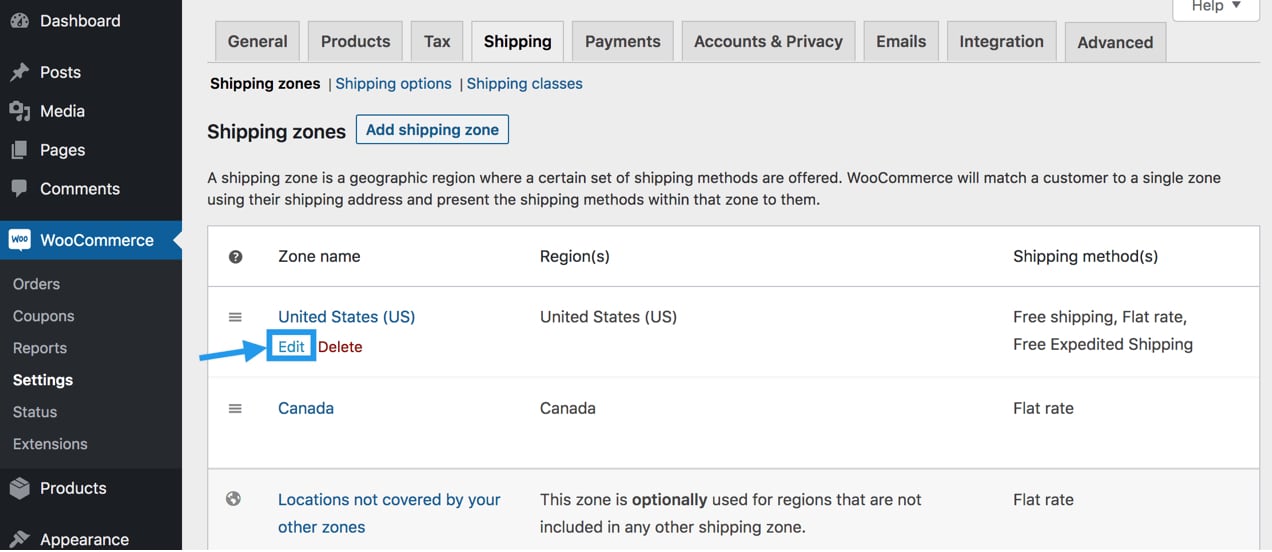Click the help question mark icon in table header
This screenshot has width=1272, height=552.
point(236,257)
